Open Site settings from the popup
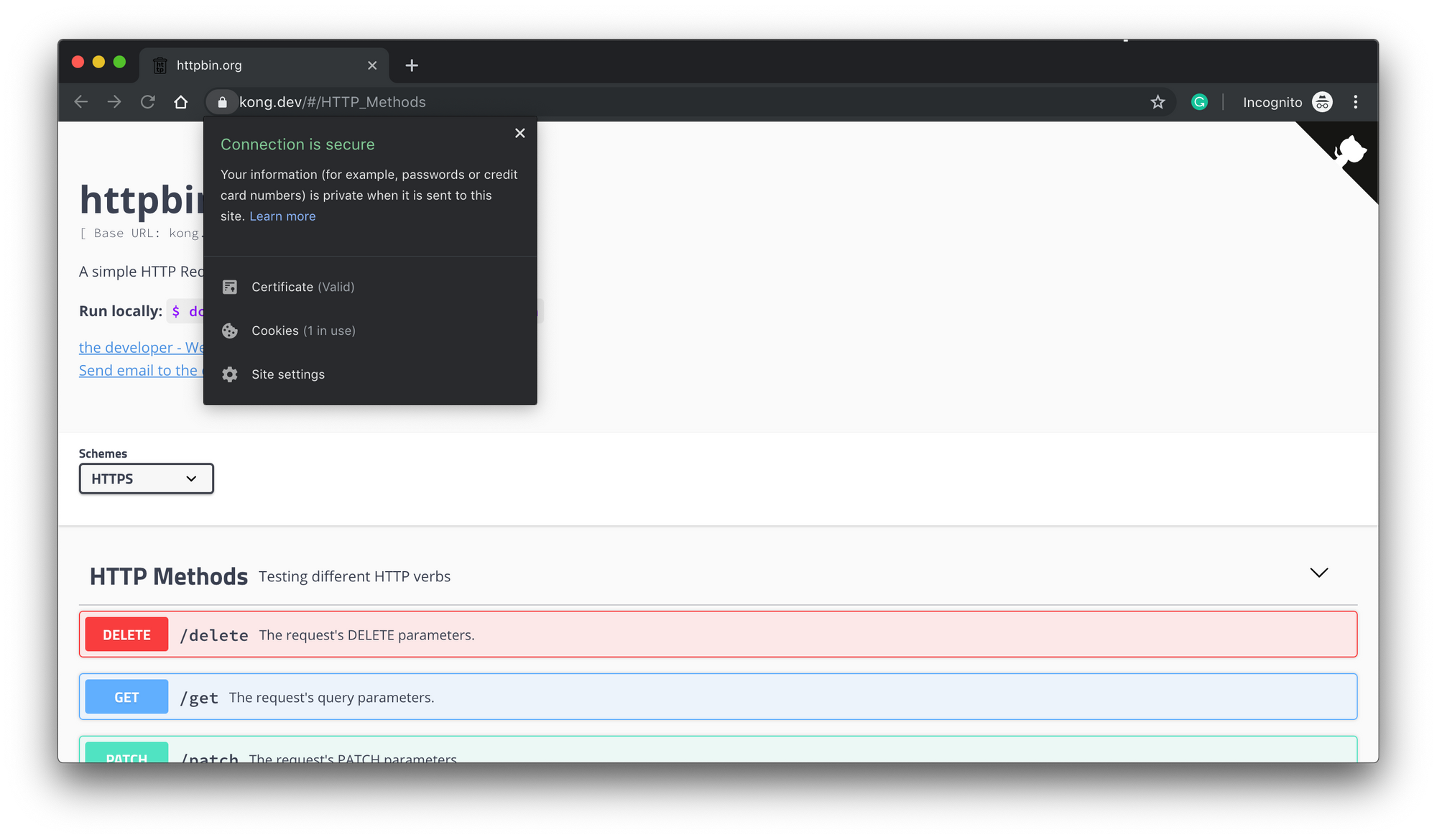Image resolution: width=1437 pixels, height=840 pixels. coord(287,374)
